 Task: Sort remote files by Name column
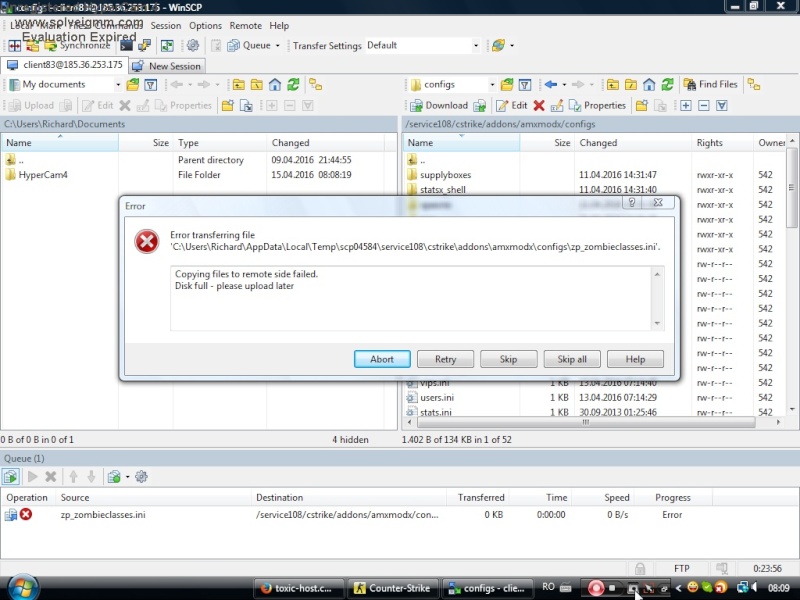[461, 143]
